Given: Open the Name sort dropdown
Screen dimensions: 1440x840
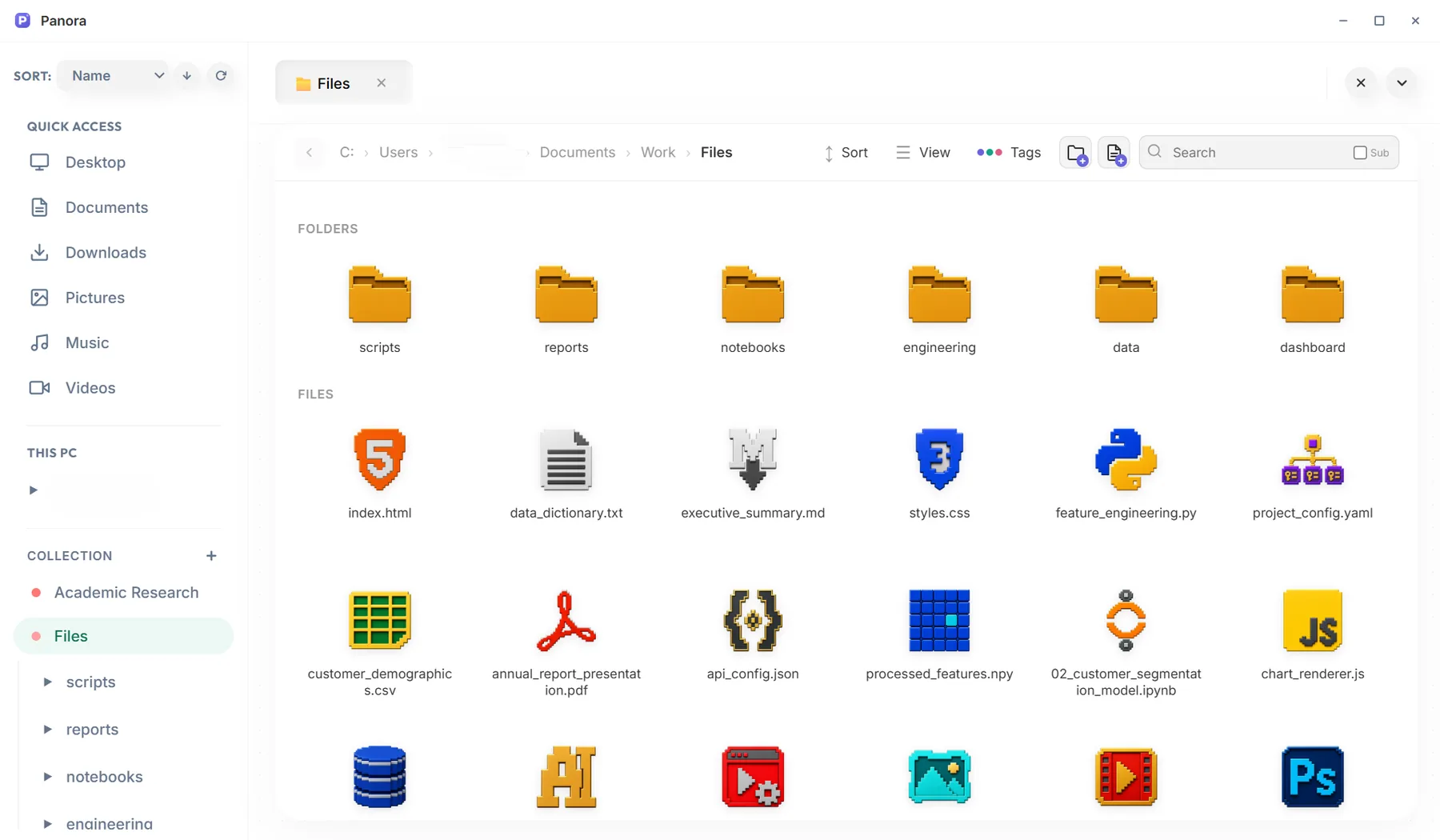Looking at the screenshot, I should point(113,75).
